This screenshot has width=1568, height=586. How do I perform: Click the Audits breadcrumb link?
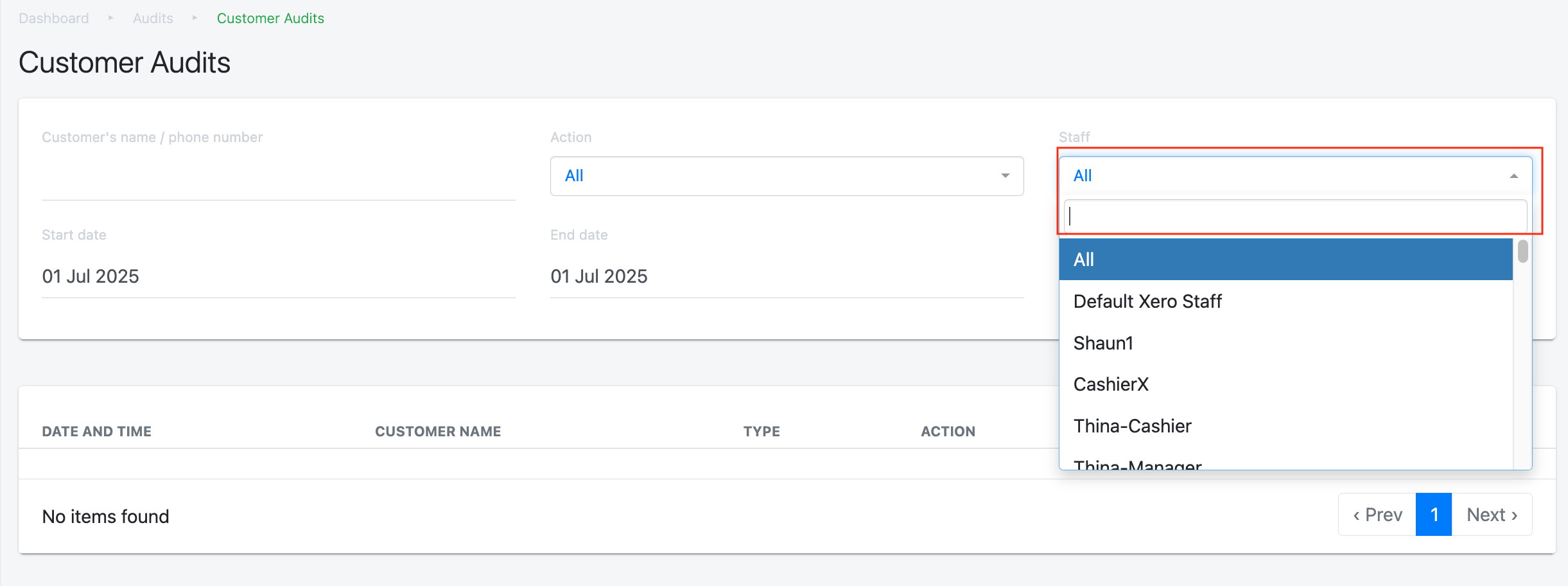pyautogui.click(x=153, y=18)
